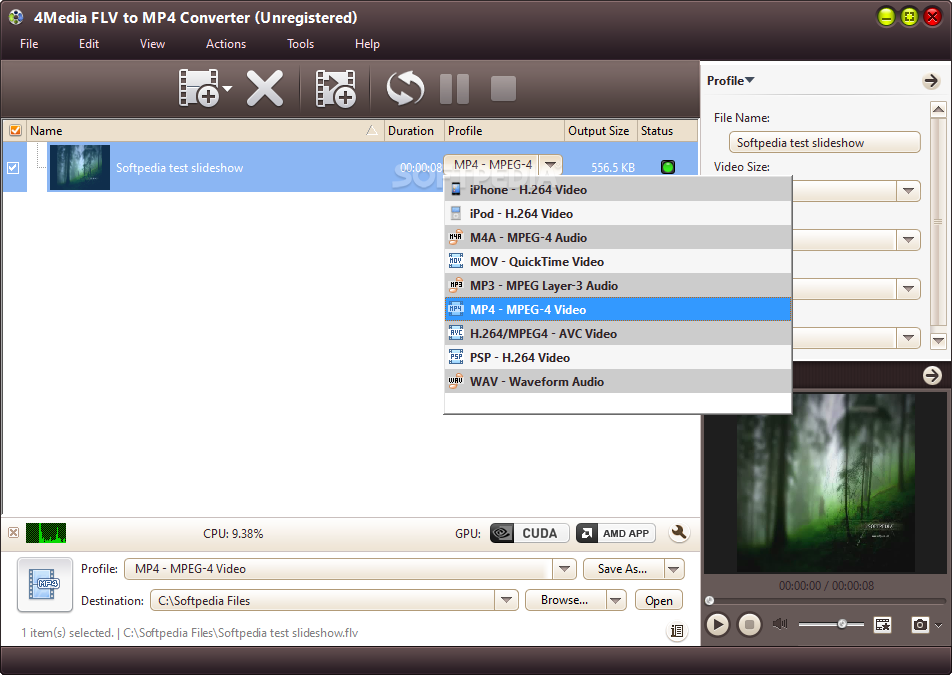This screenshot has height=675, width=952.
Task: Uncheck the Softpedia test slideshow row checkbox
Action: click(x=13, y=168)
